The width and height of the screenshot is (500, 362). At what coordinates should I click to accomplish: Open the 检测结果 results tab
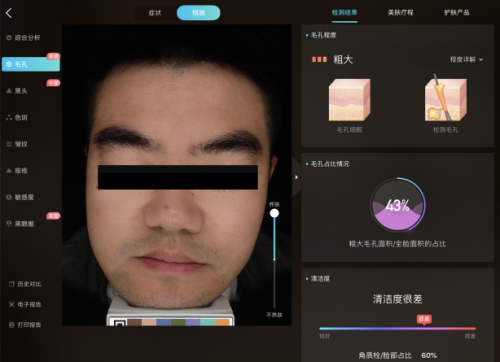345,13
